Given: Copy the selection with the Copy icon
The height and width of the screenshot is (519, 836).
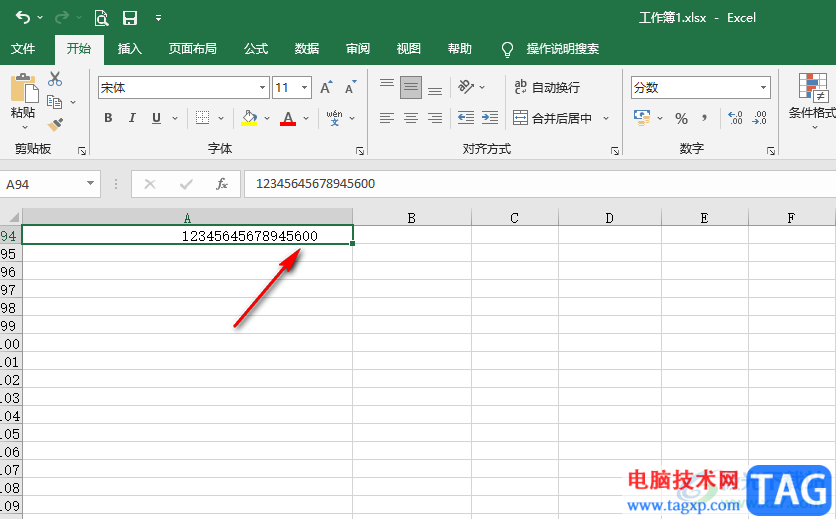Looking at the screenshot, I should tap(54, 101).
